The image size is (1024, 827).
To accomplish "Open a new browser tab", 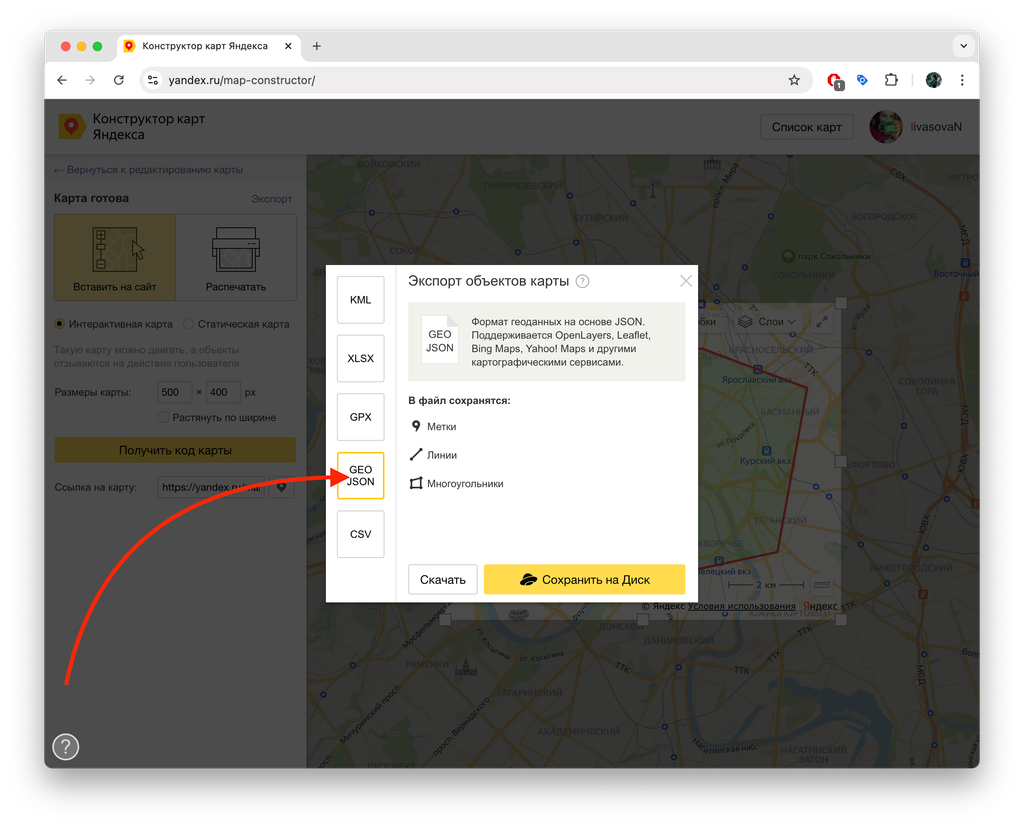I will point(317,46).
